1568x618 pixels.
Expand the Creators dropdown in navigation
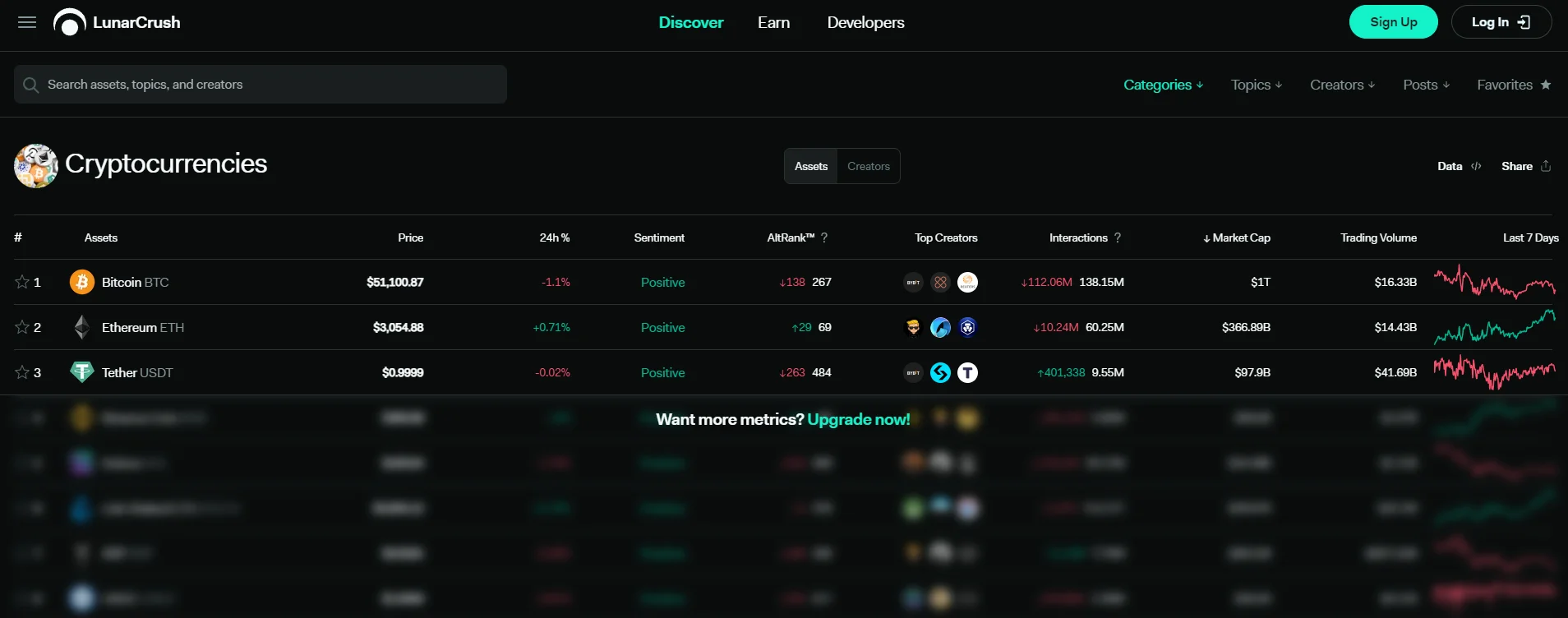point(1342,85)
